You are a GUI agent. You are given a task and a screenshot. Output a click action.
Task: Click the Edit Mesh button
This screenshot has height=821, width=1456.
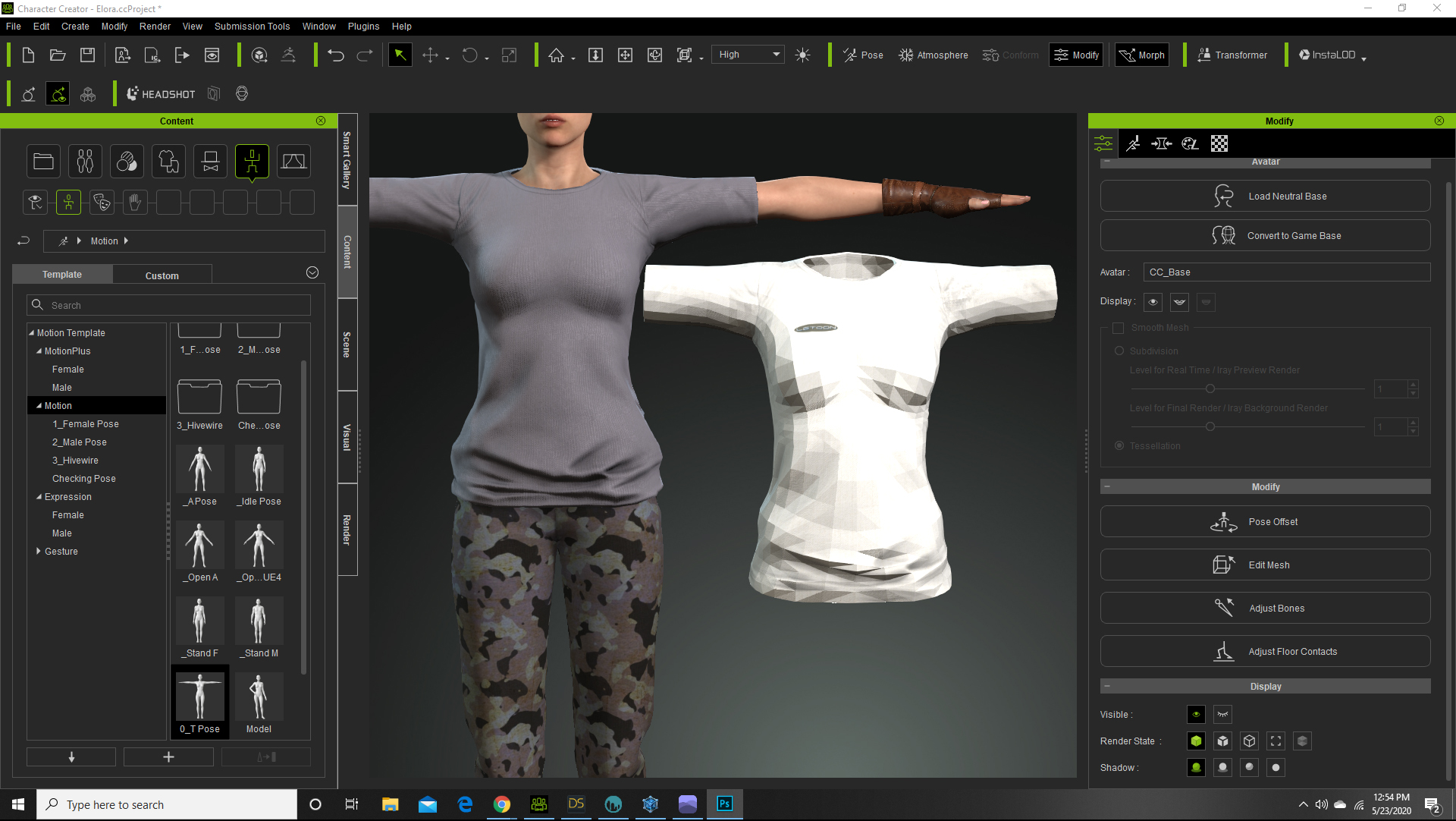tap(1265, 565)
